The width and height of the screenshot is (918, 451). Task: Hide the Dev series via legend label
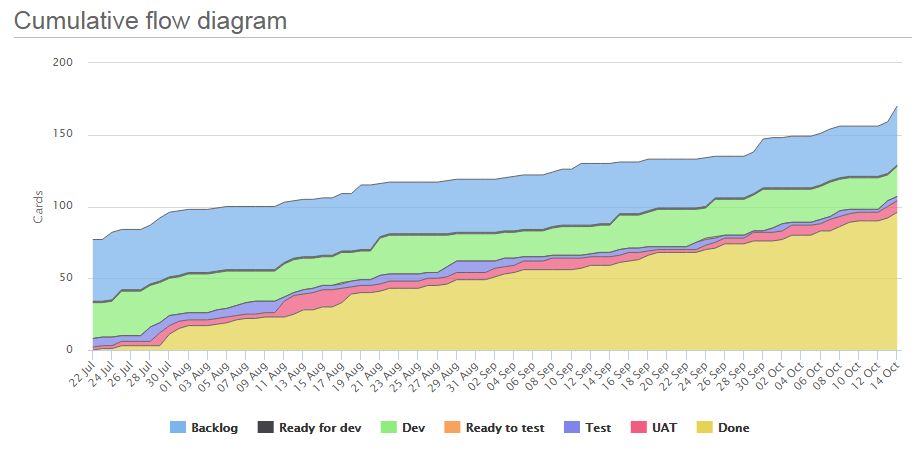(413, 428)
